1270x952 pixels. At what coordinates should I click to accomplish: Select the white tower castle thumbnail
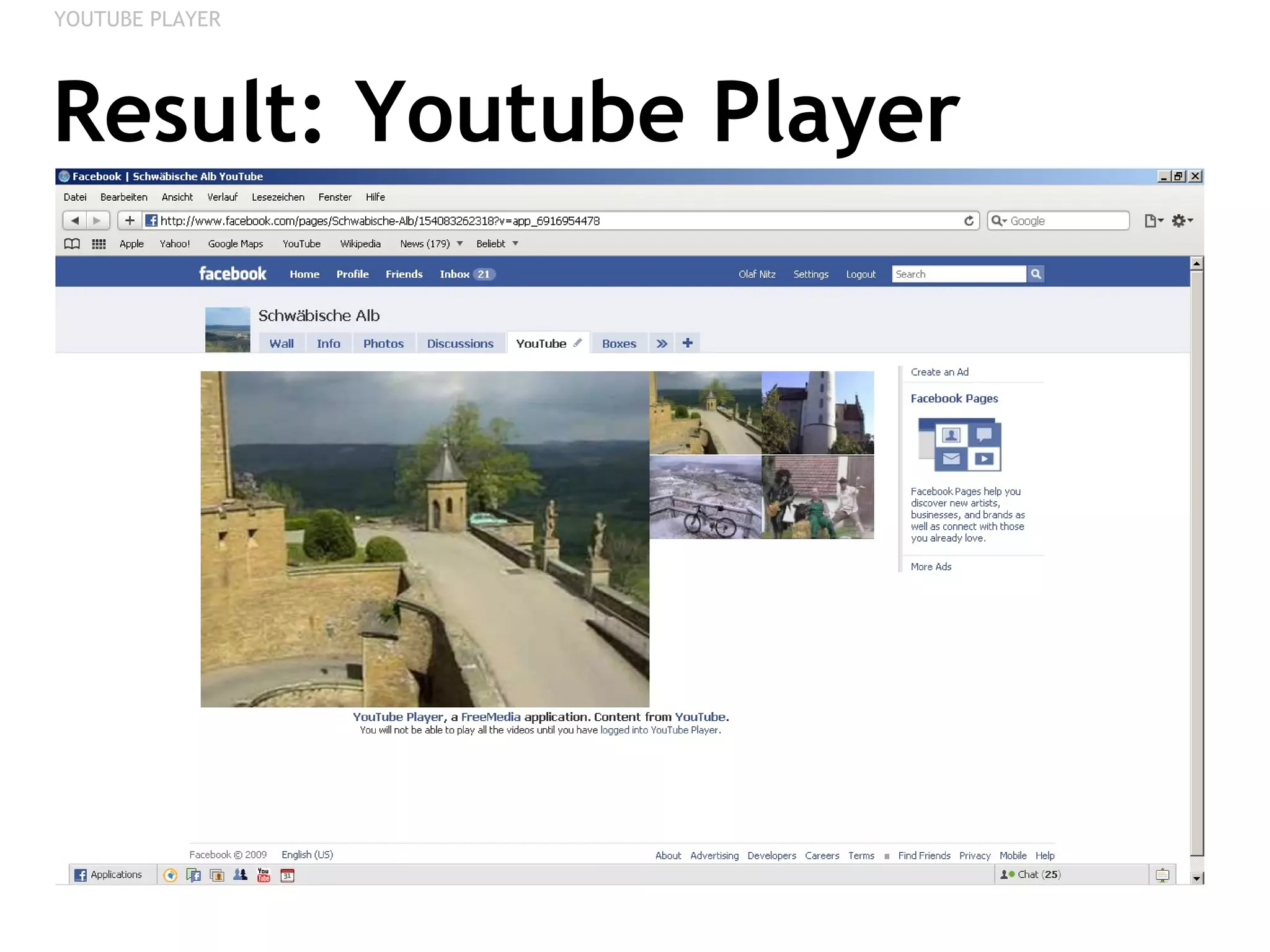pyautogui.click(x=817, y=413)
